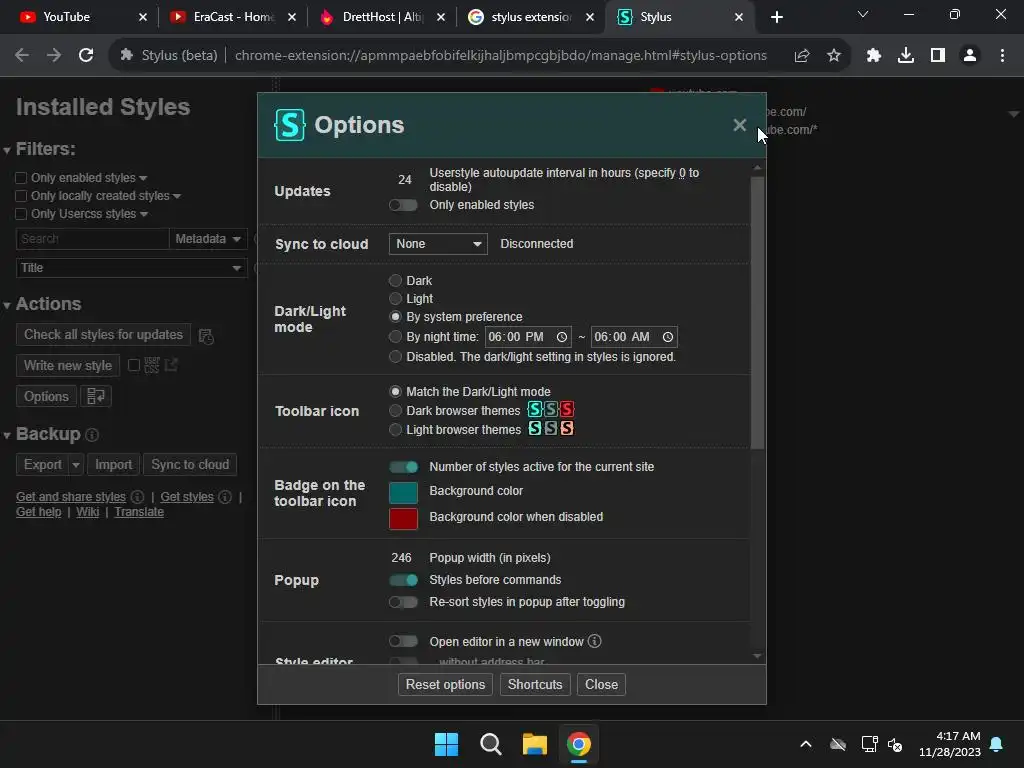Screen dimensions: 1024x768
Task: Click the update history icon beside Check all styles
Action: click(206, 336)
